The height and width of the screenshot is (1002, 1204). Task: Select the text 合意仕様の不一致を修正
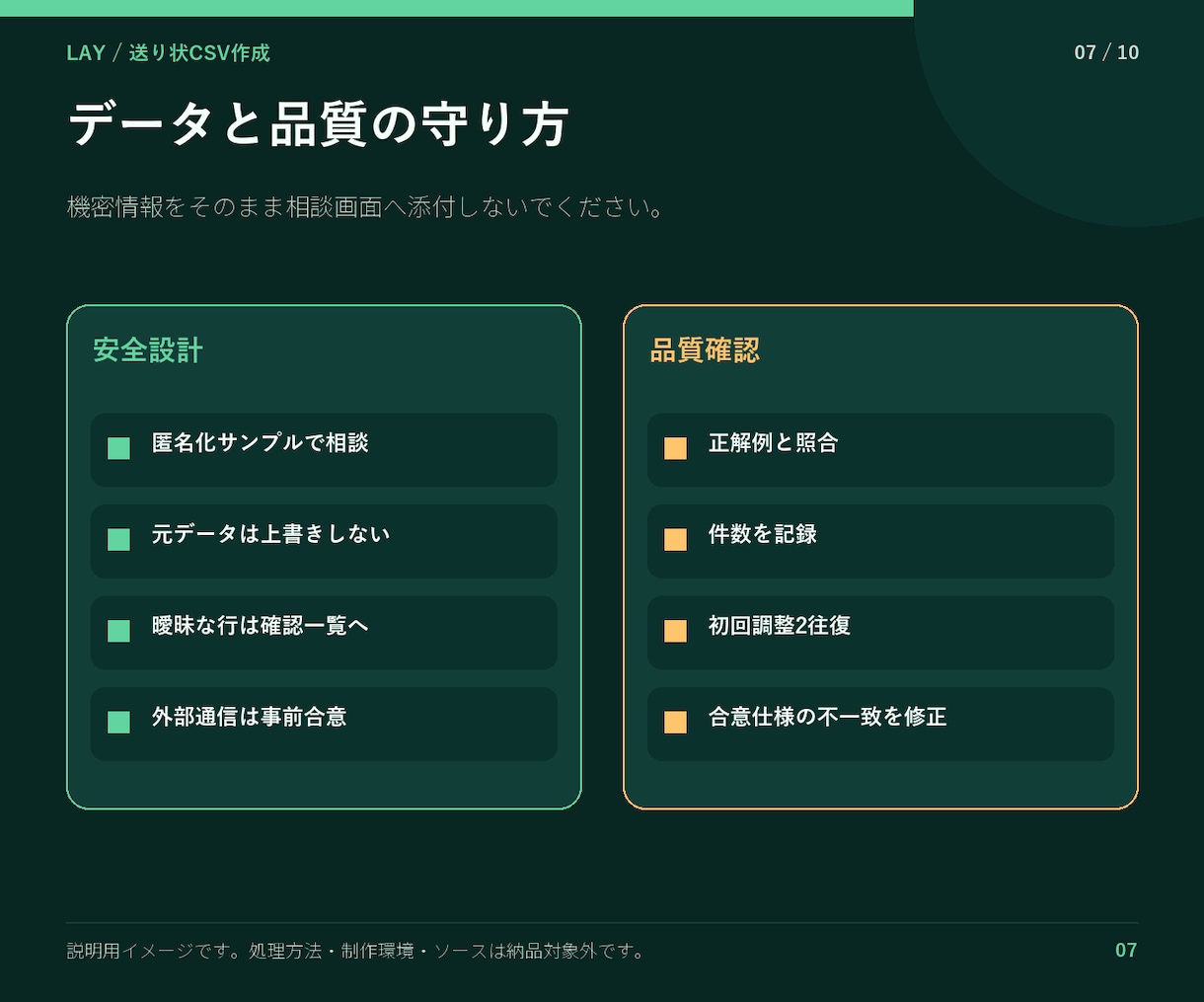(x=828, y=717)
